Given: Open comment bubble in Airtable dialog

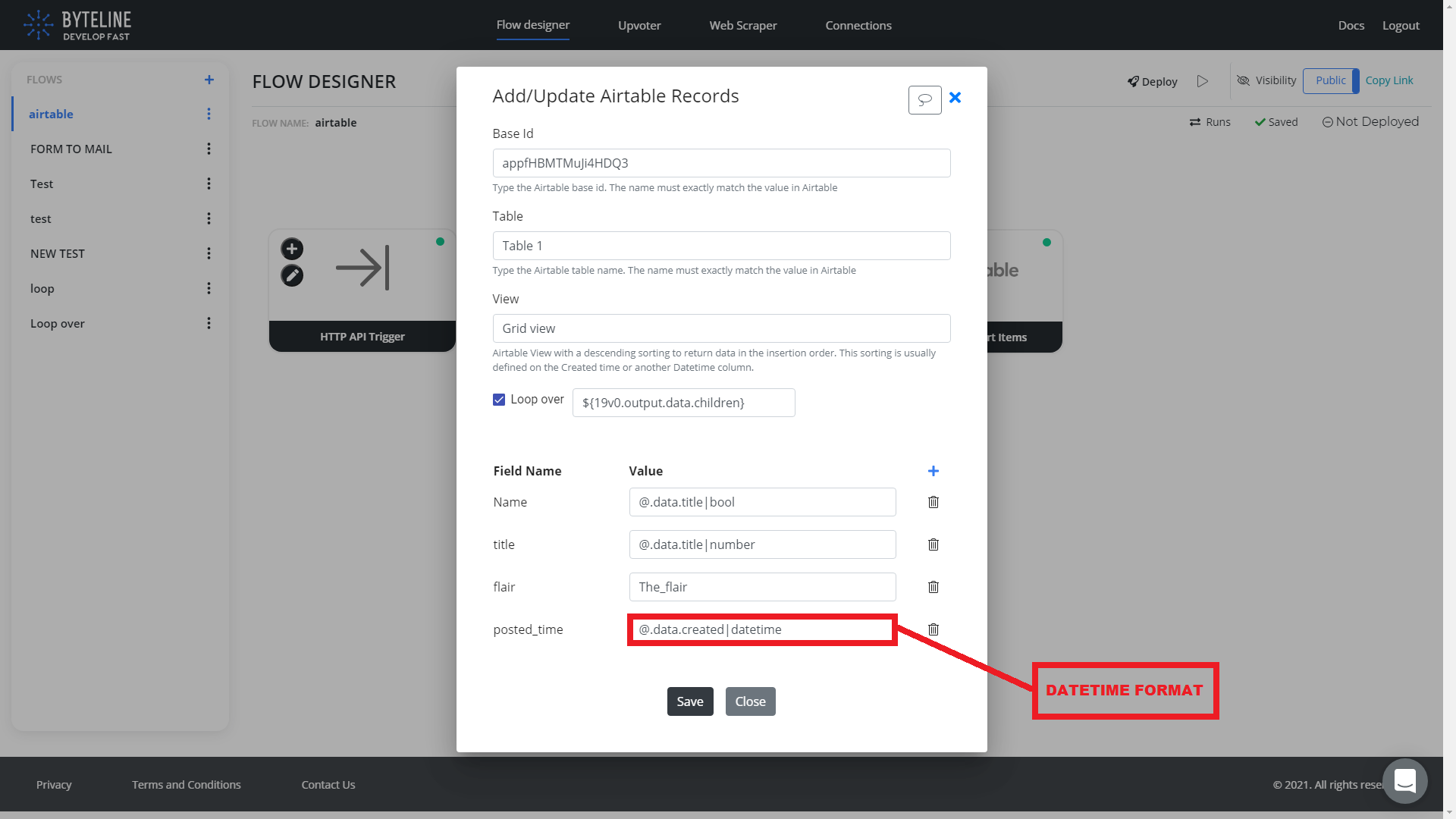Looking at the screenshot, I should tap(925, 100).
